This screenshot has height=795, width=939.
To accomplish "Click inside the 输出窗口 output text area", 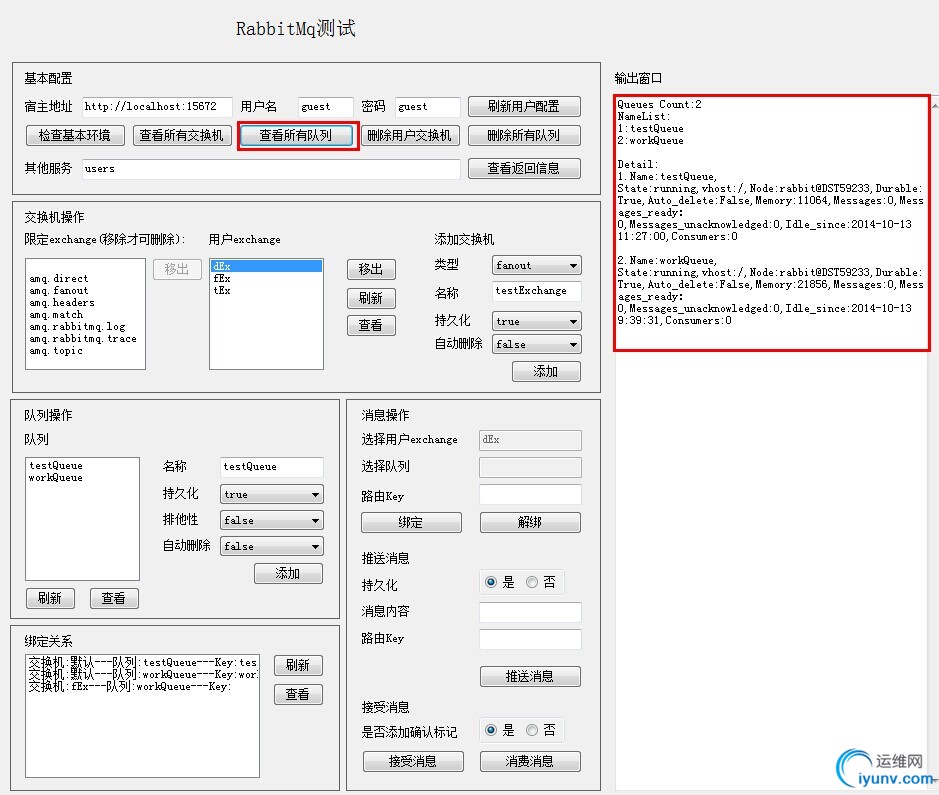I will tap(771, 442).
